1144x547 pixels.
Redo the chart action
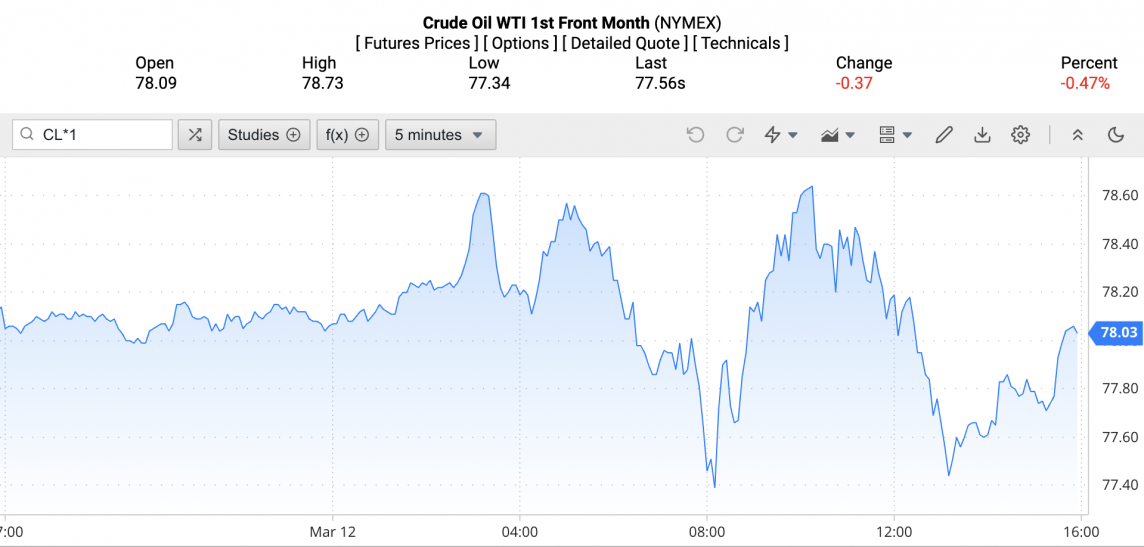coord(735,135)
